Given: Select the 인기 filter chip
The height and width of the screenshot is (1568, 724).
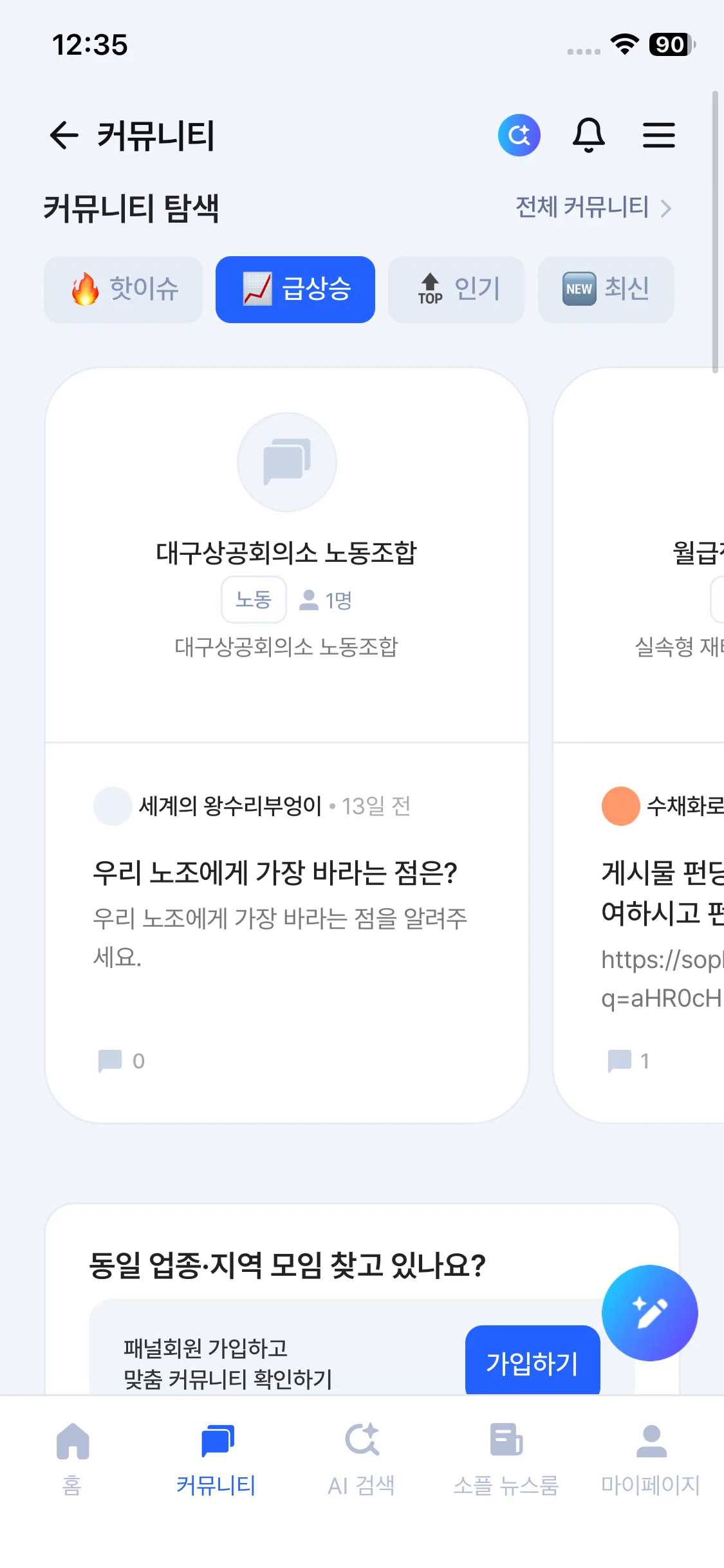Looking at the screenshot, I should (x=456, y=289).
